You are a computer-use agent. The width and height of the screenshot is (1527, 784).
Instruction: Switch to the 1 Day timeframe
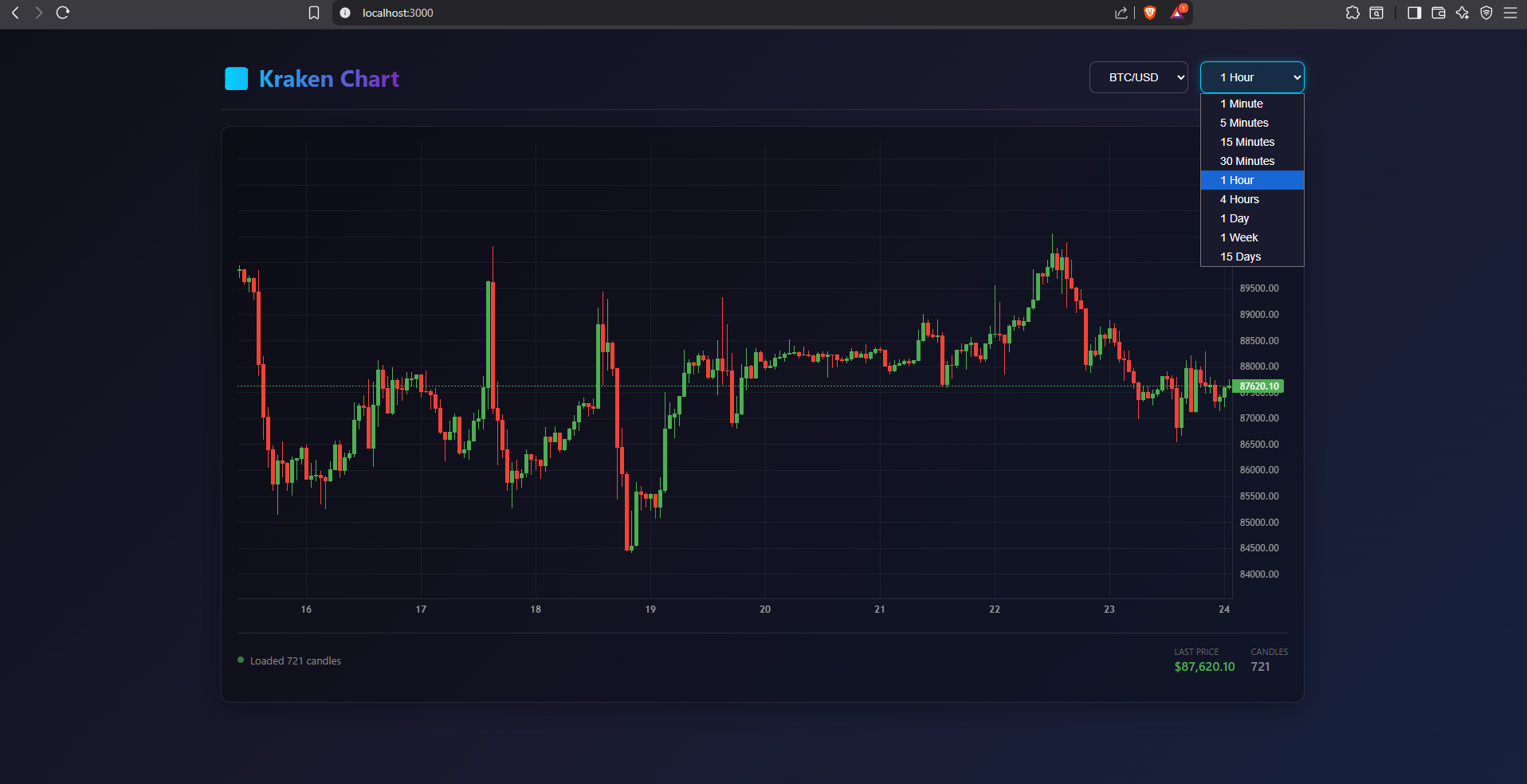[x=1252, y=218]
